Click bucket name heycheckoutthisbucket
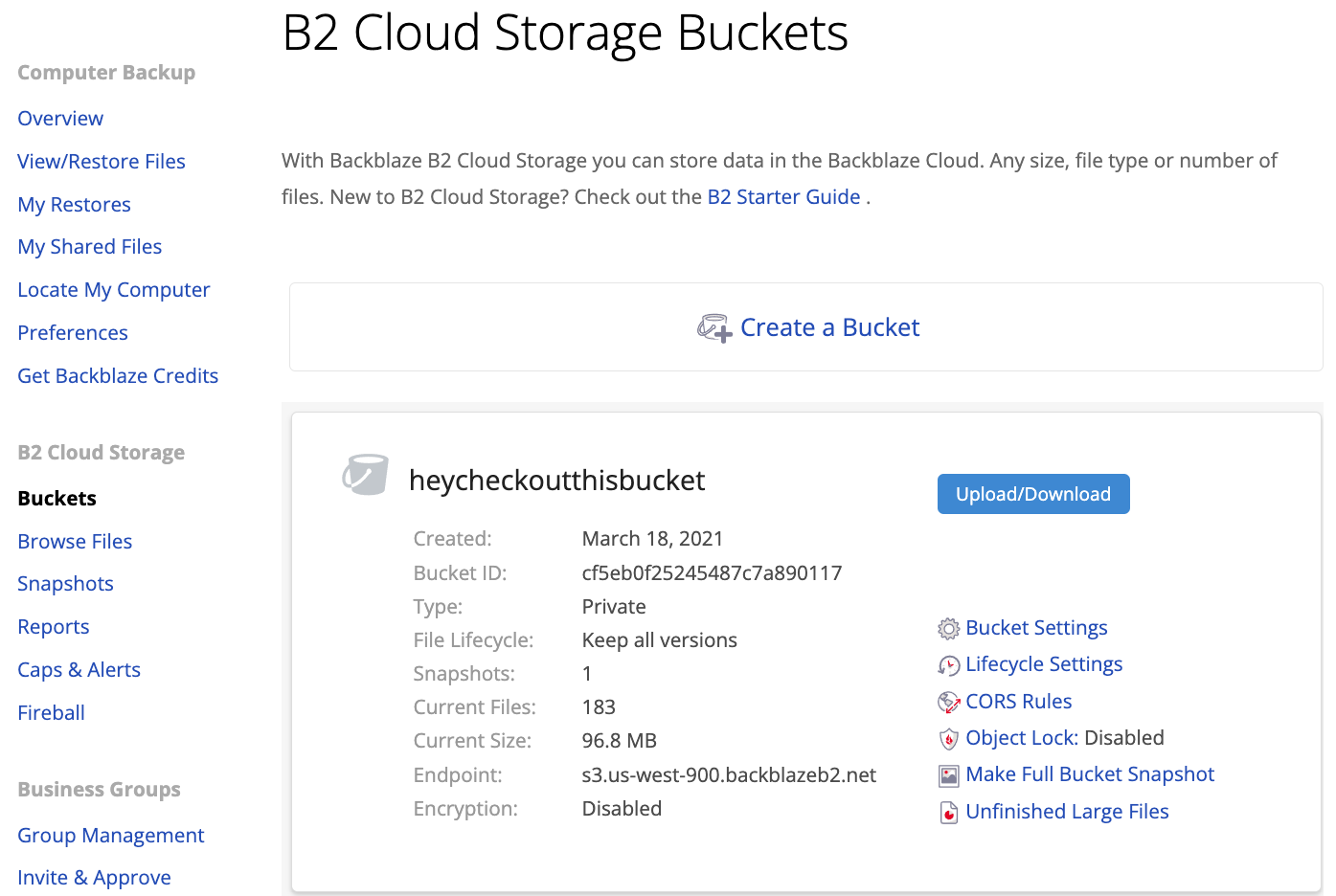This screenshot has height=896, width=1336. pos(556,481)
